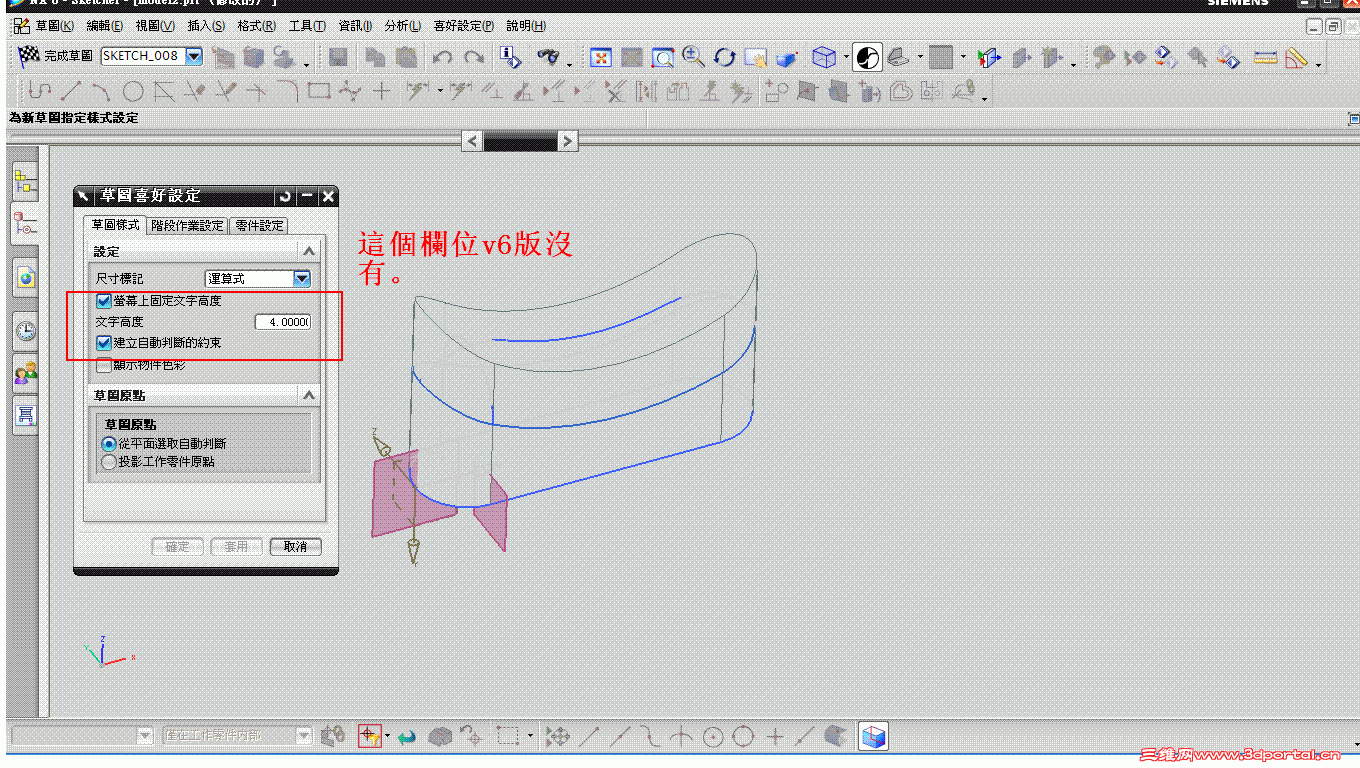Select 從平面選取自動判斷 radio button
The width and height of the screenshot is (1360, 768).
click(x=109, y=443)
